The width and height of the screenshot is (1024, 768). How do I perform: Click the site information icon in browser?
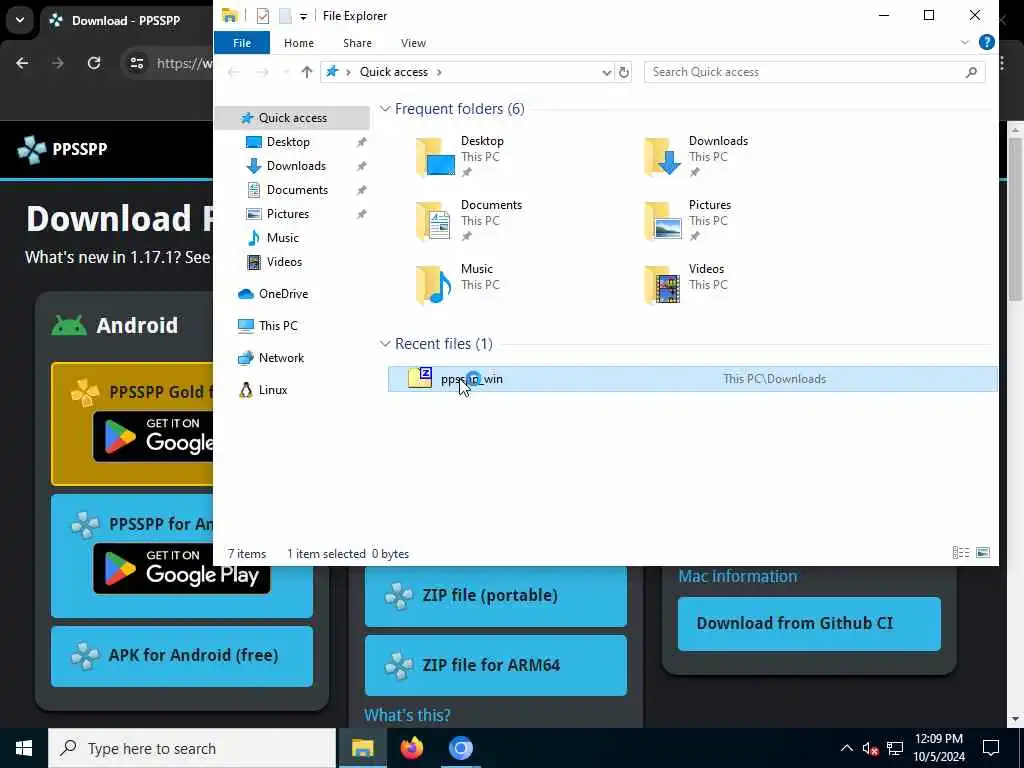coord(136,63)
